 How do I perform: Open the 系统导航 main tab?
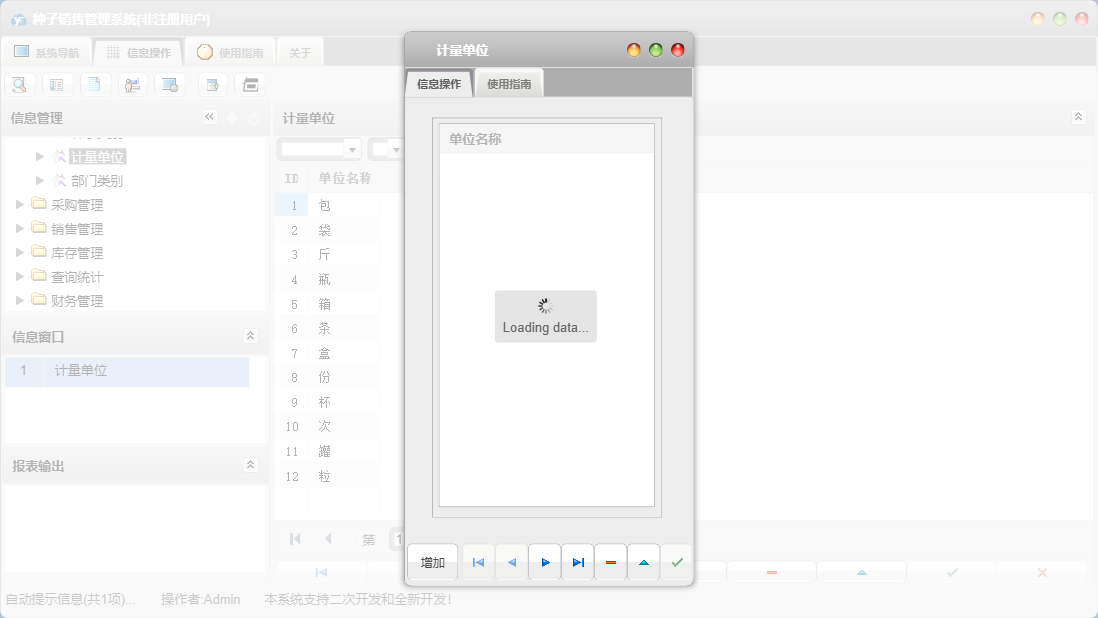pos(47,53)
